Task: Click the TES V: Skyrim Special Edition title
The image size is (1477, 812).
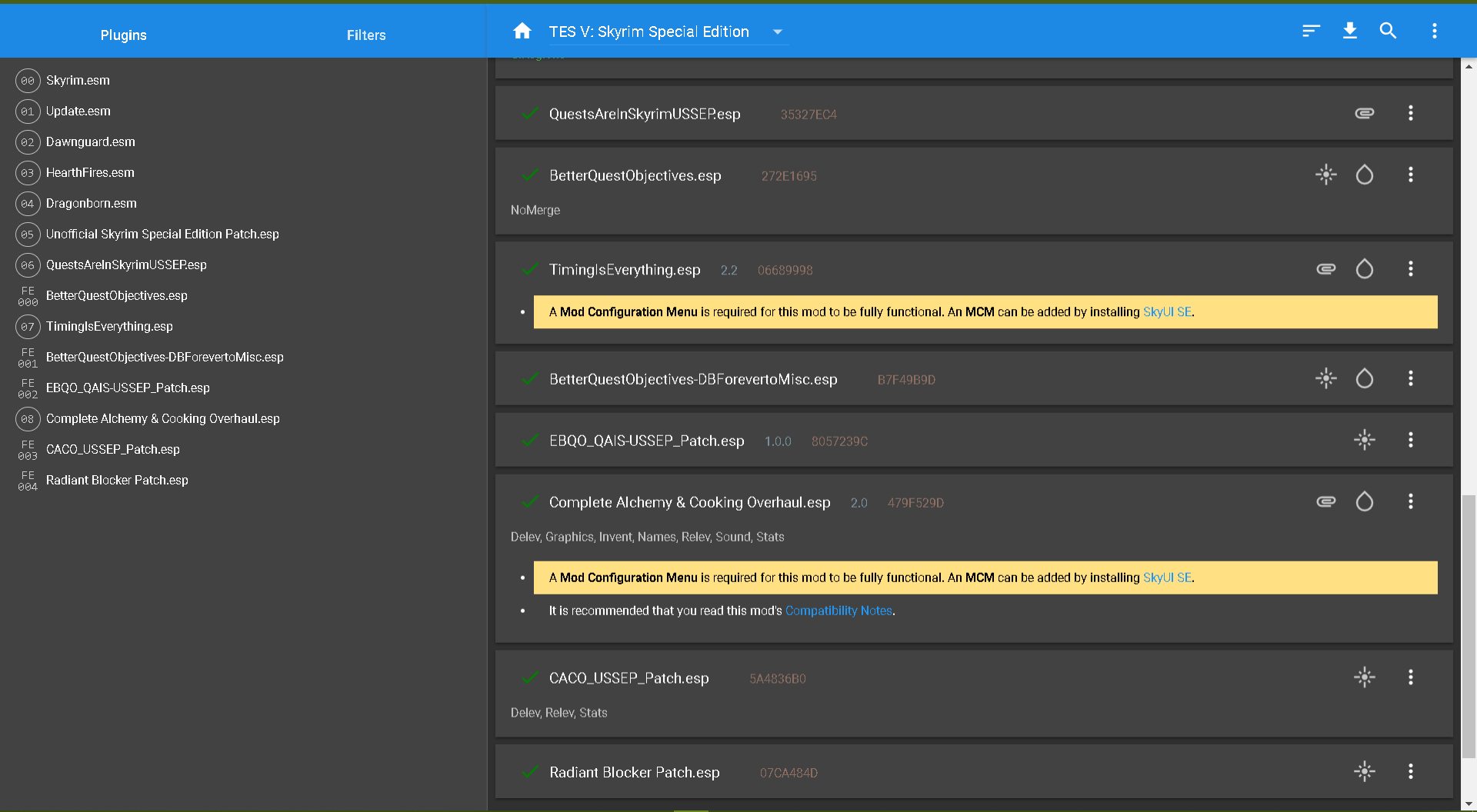Action: [x=648, y=32]
